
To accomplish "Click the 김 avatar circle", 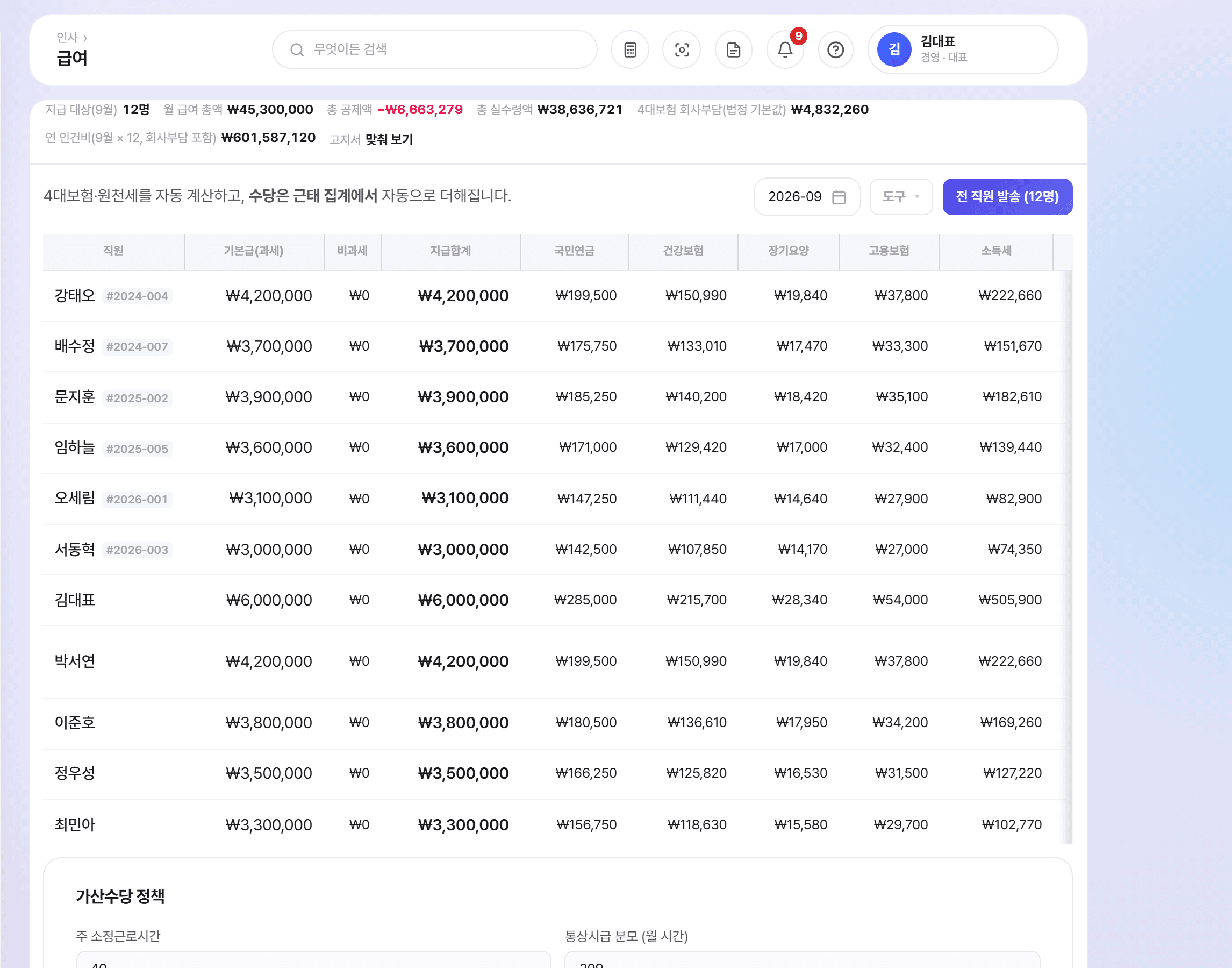I will [x=894, y=49].
